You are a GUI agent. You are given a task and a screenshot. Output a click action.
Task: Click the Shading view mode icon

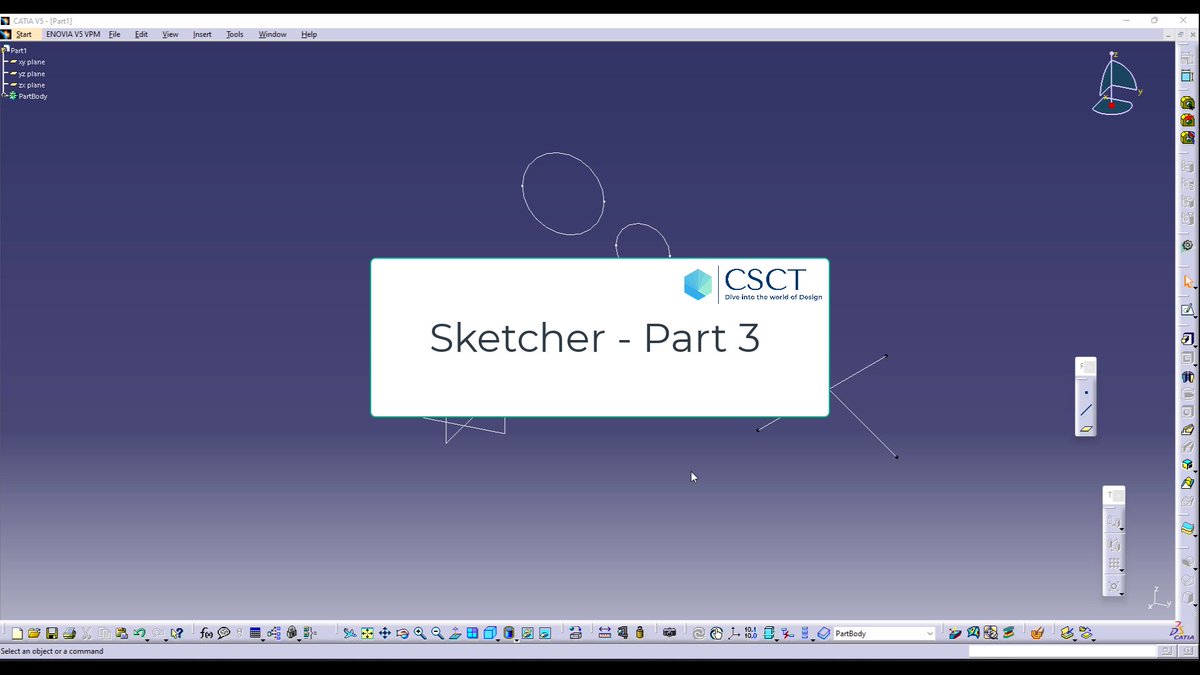tap(509, 633)
